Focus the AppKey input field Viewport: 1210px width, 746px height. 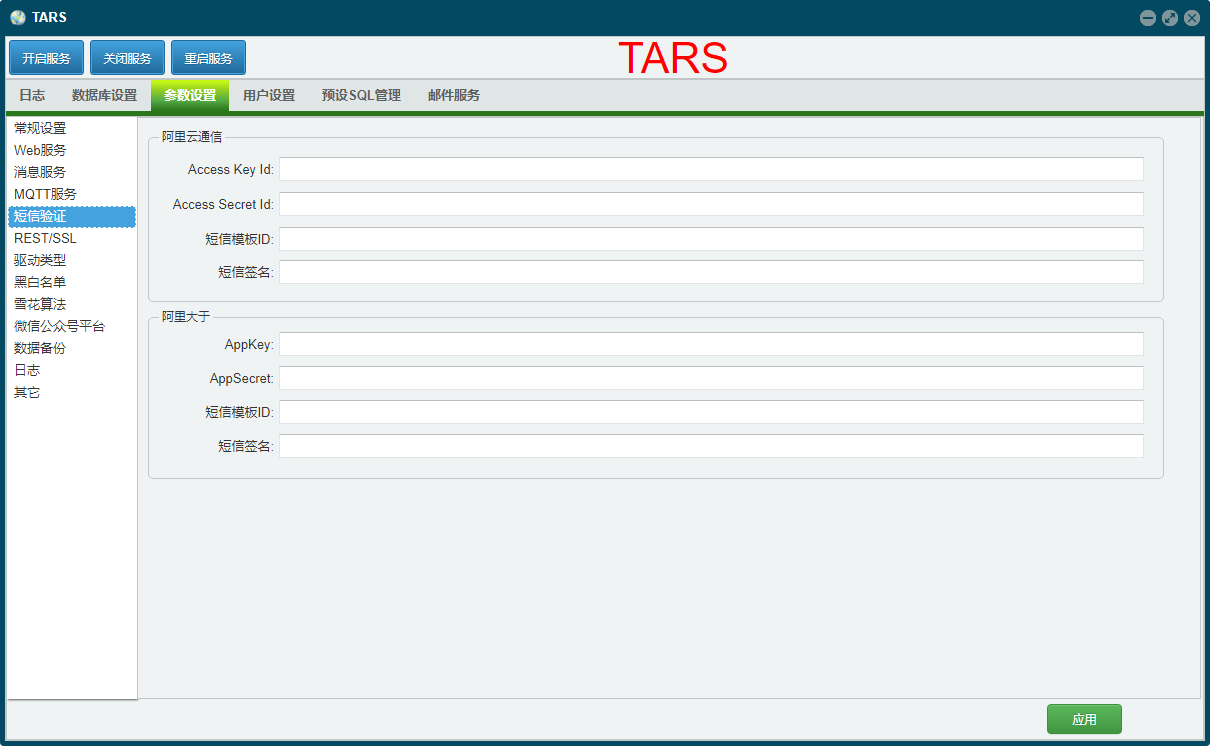711,344
